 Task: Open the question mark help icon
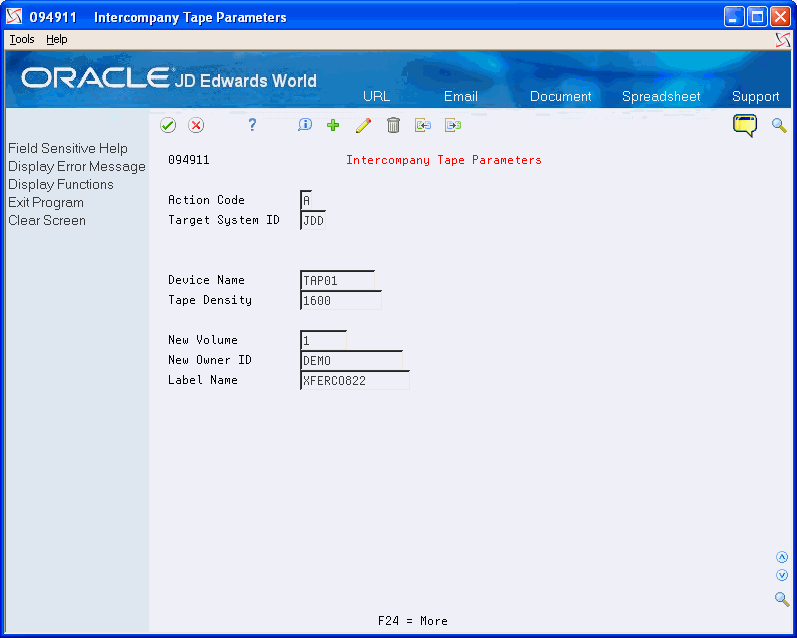tap(252, 125)
